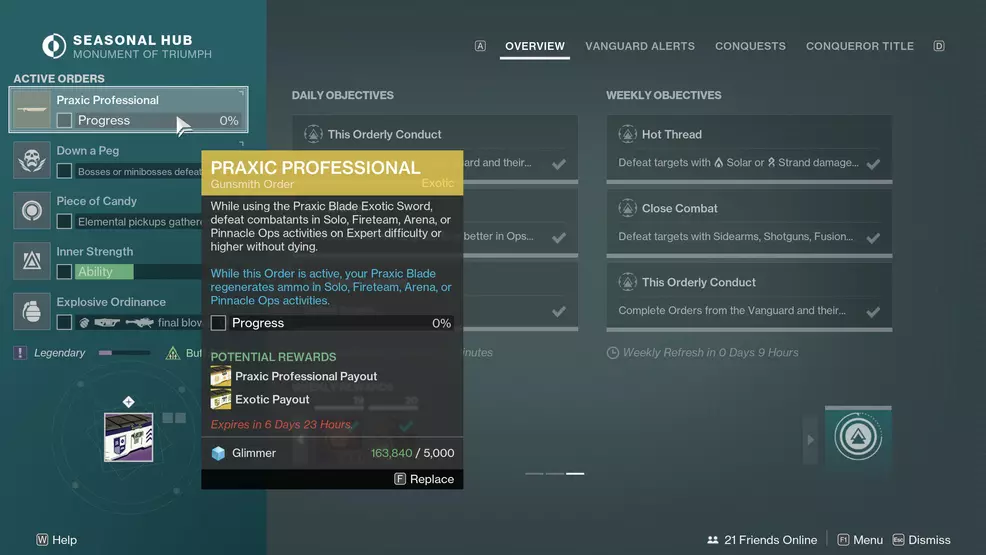Click the friends online people icon
986x555 pixels.
tap(712, 540)
